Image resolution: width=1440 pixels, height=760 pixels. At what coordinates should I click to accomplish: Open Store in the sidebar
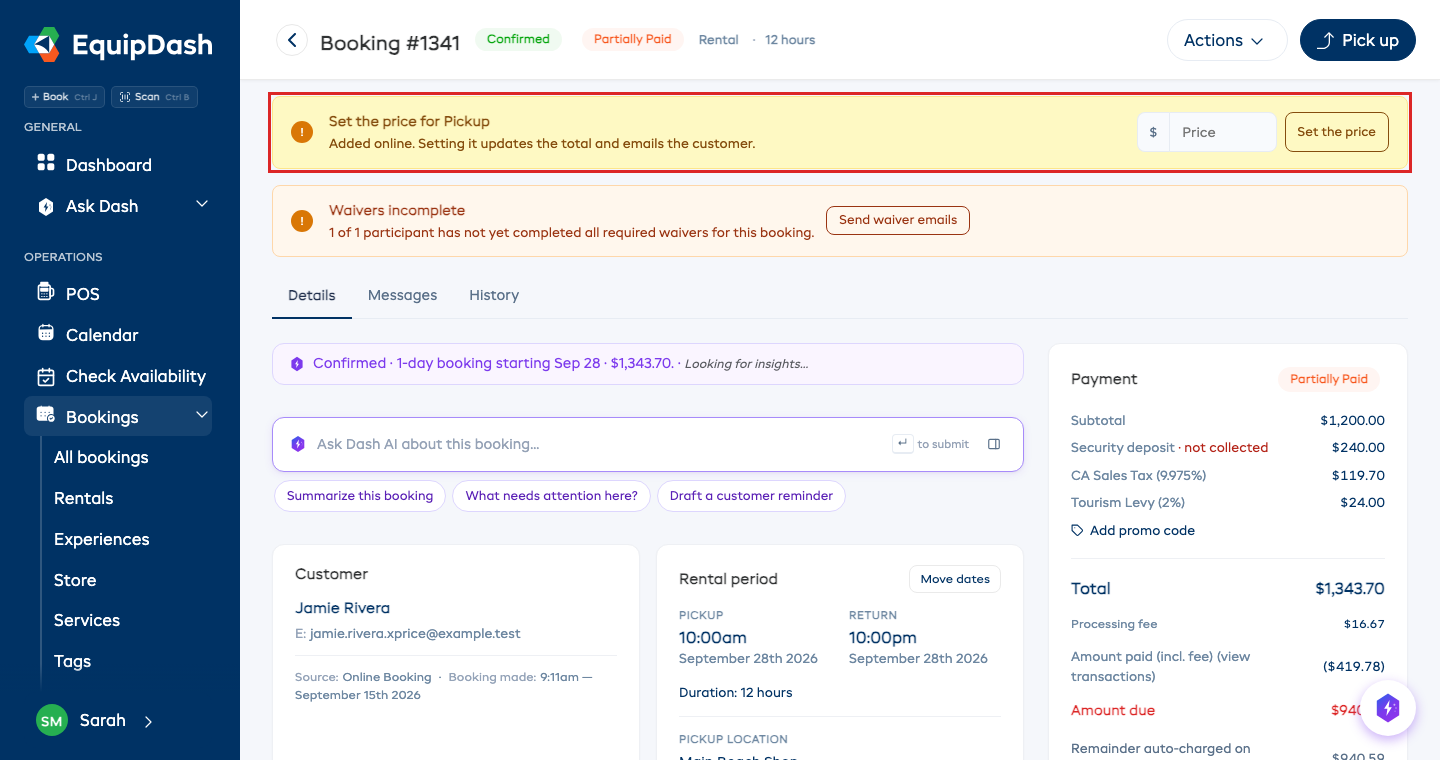pyautogui.click(x=75, y=580)
